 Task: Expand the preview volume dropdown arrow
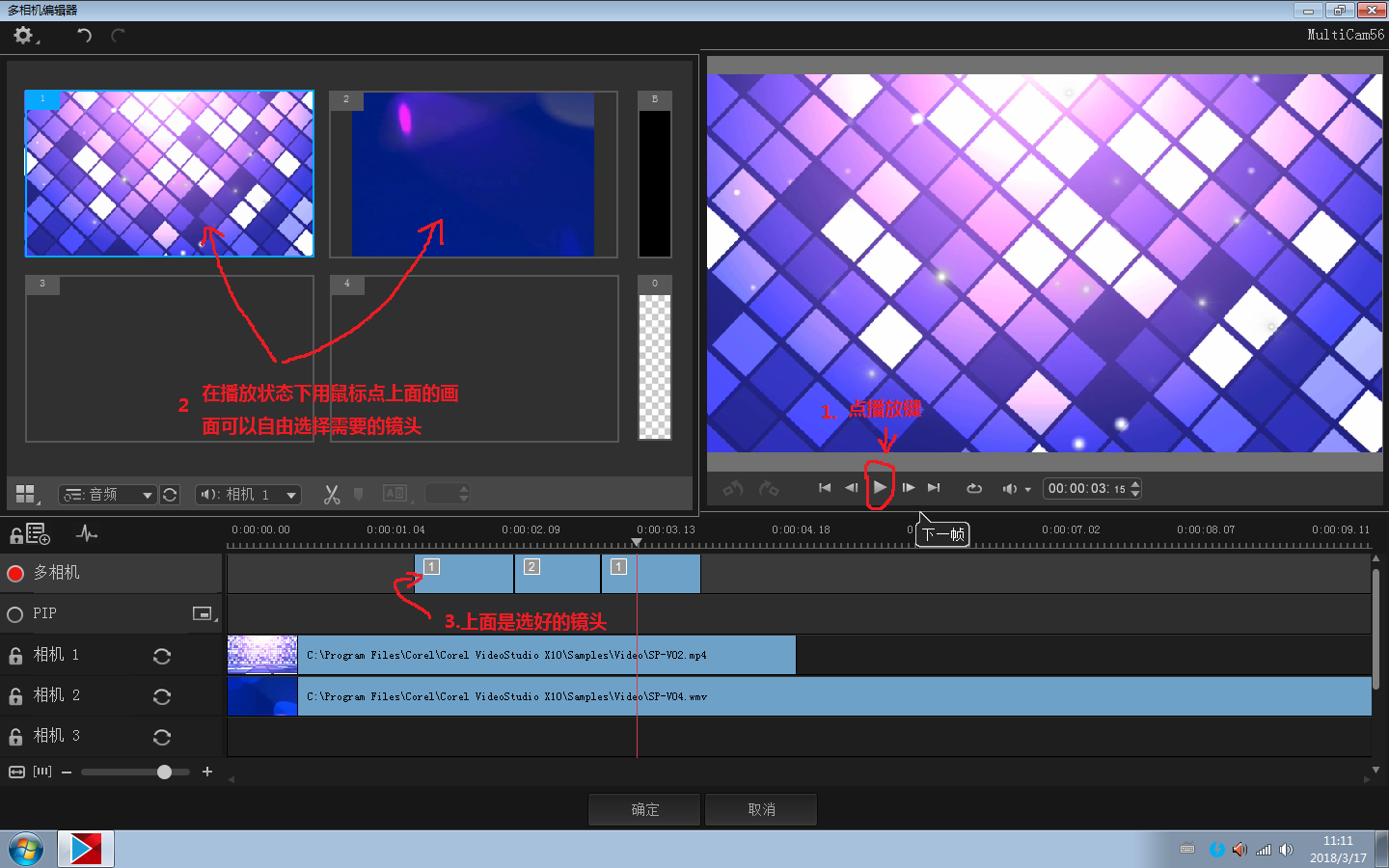pos(1027,489)
